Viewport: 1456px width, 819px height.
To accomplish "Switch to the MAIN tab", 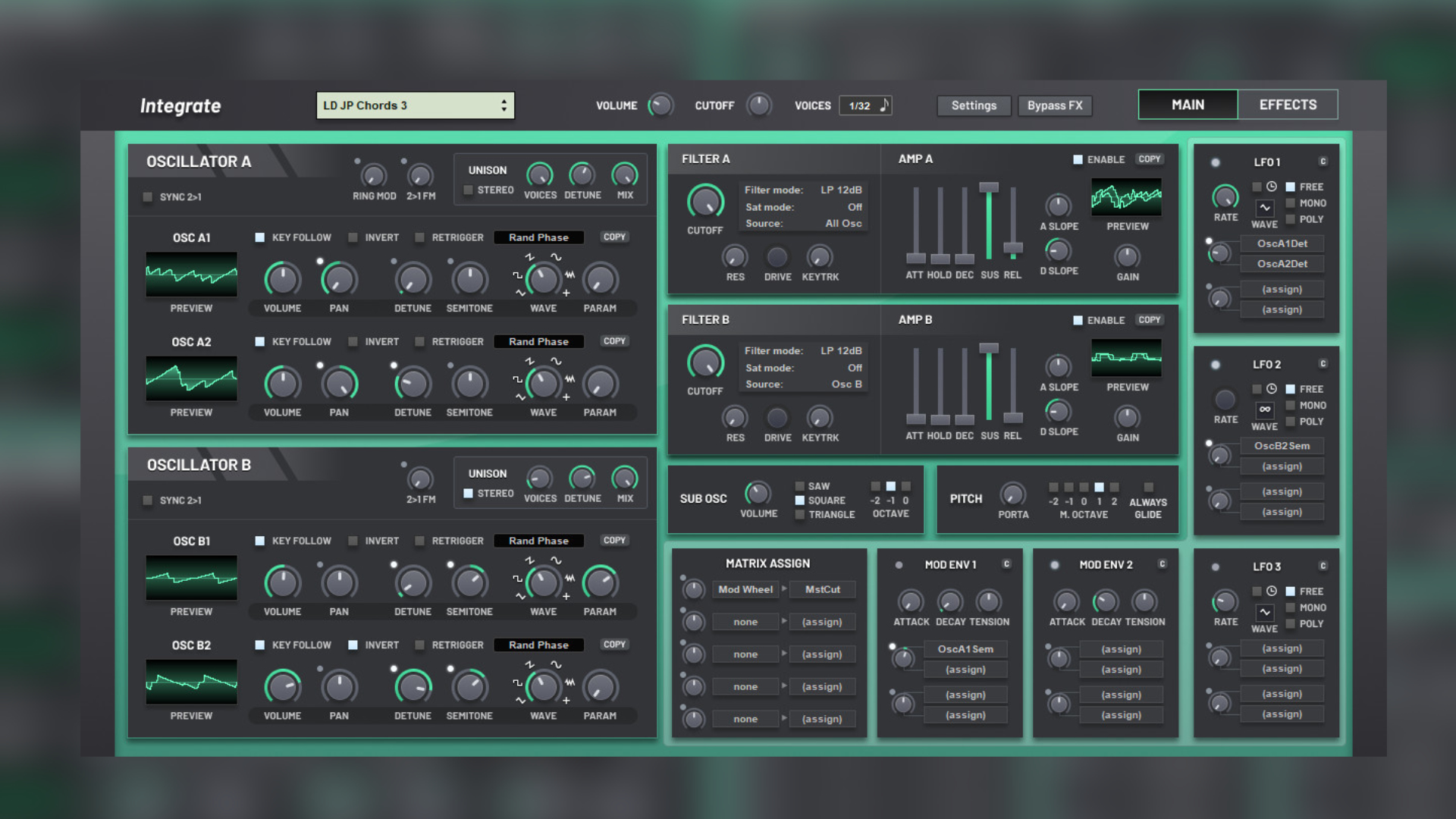I will coord(1188,105).
